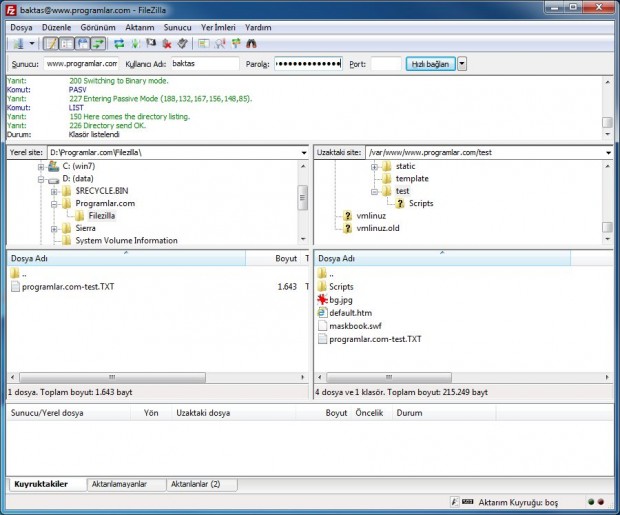620x515 pixels.
Task: Open the Uzaktaki site path dropdown
Action: (x=608, y=153)
